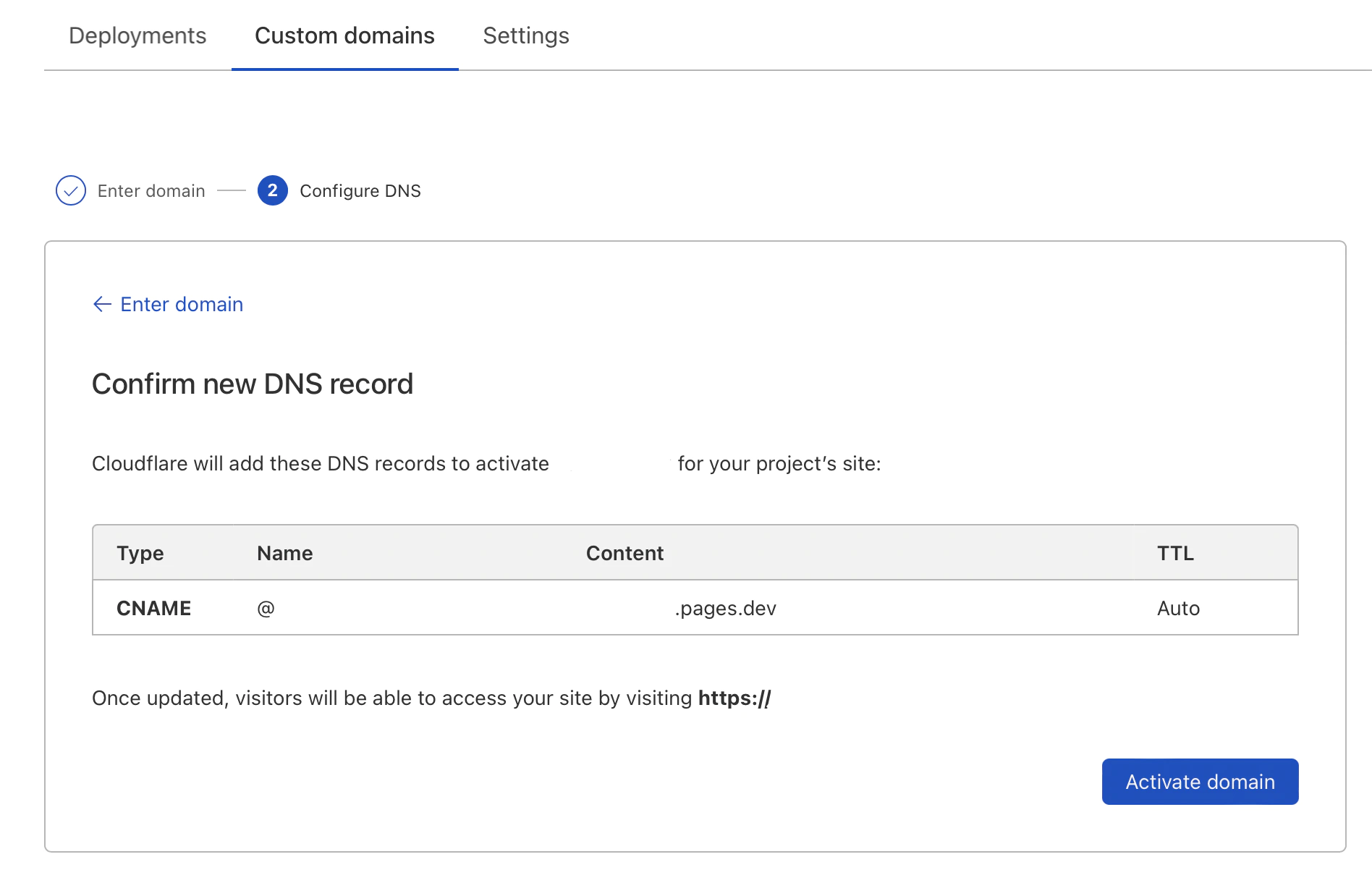
Task: Select the Custom domains tab
Action: (x=344, y=35)
